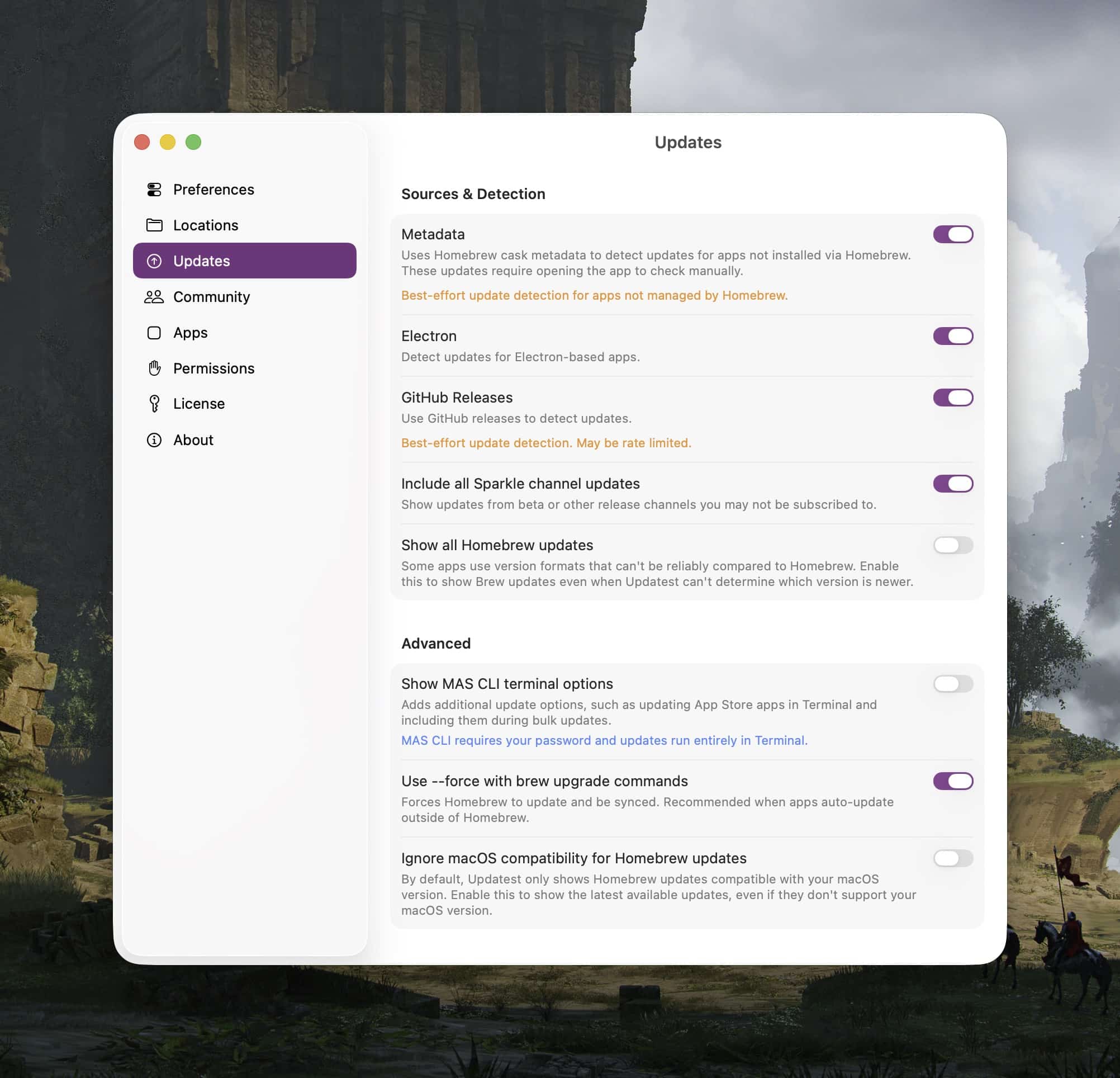
Task: Turn off Electron update detection
Action: click(952, 336)
